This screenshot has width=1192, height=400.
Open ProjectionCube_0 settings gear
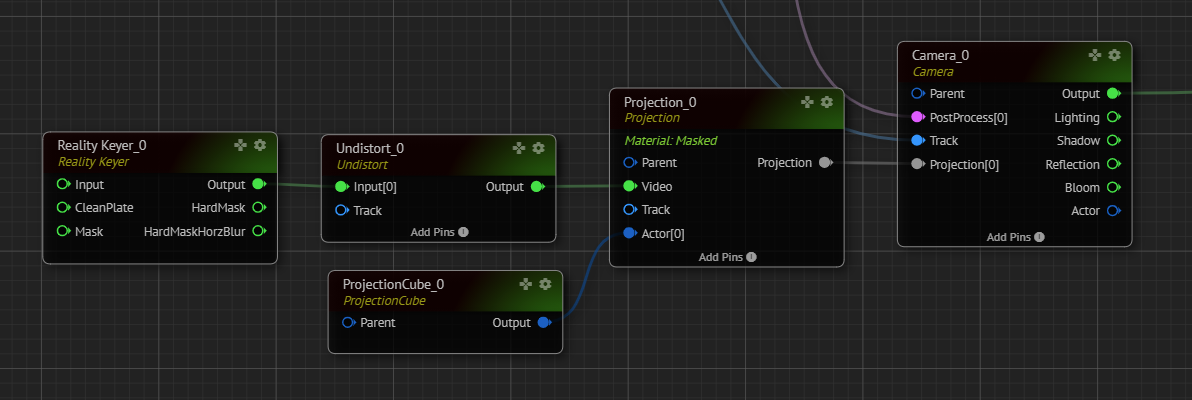[x=546, y=284]
